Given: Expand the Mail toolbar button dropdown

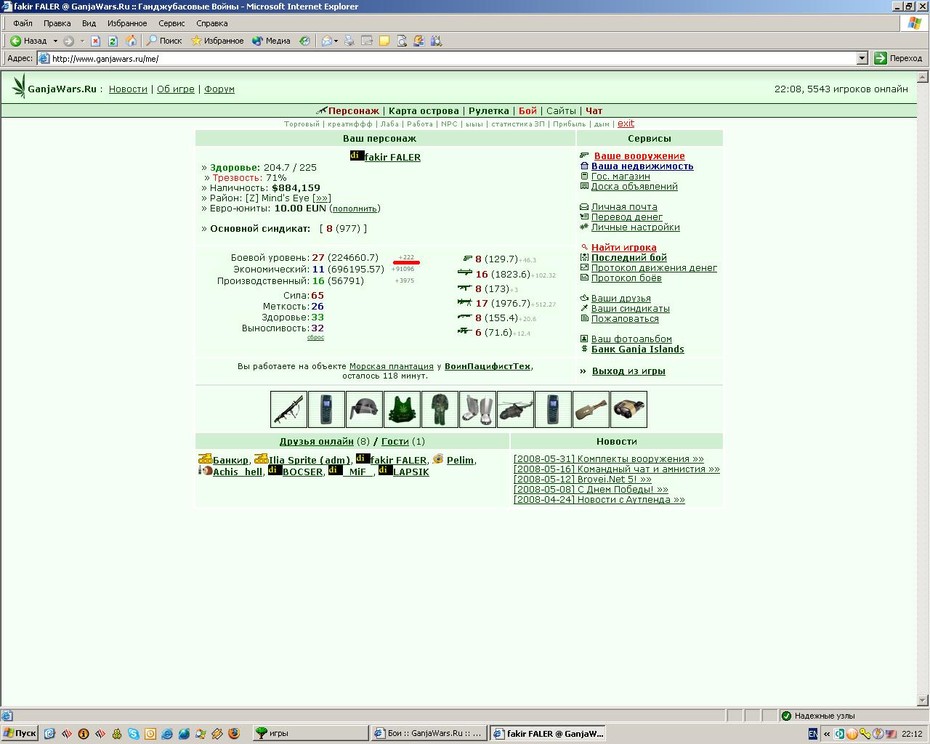Looking at the screenshot, I should click(336, 41).
